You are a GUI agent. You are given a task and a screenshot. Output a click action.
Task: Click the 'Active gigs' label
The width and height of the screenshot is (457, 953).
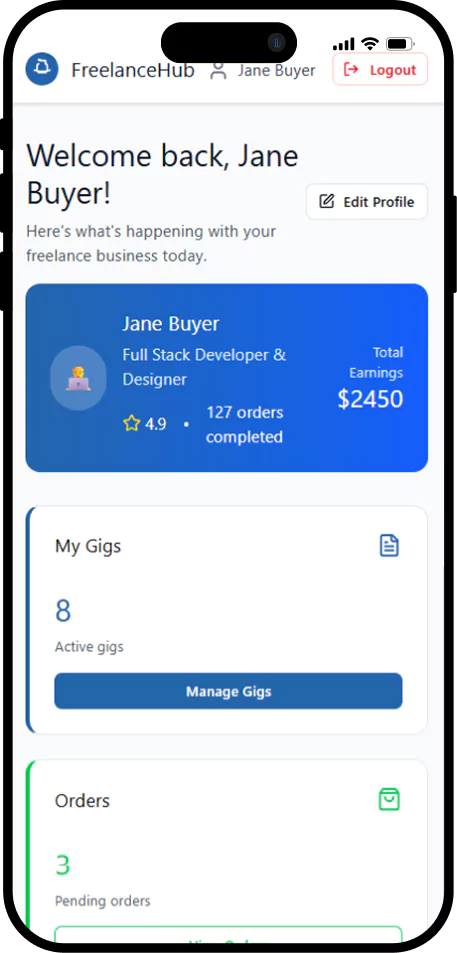coord(89,647)
